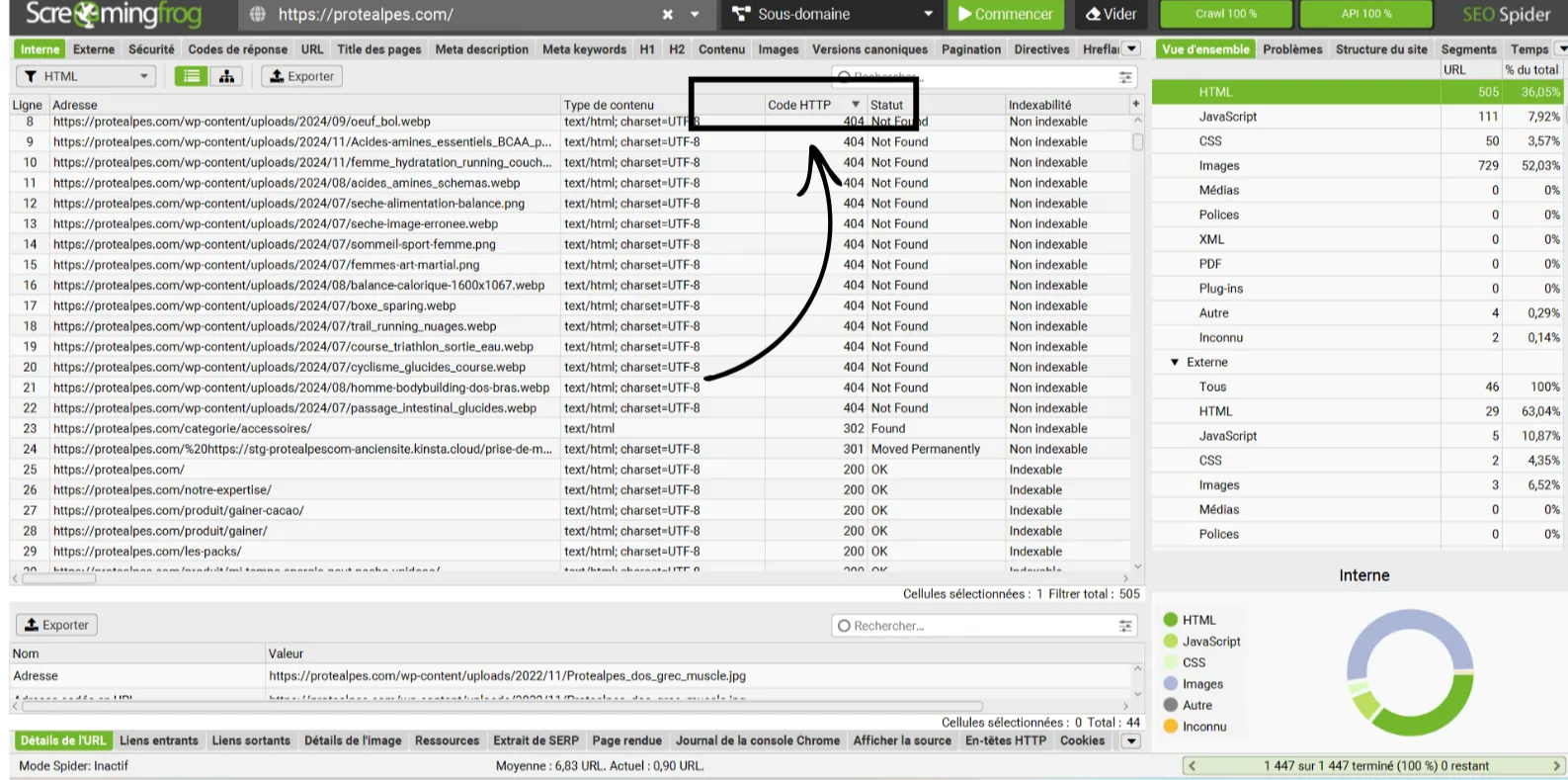
Task: Add a column with the plus icon
Action: click(1136, 104)
